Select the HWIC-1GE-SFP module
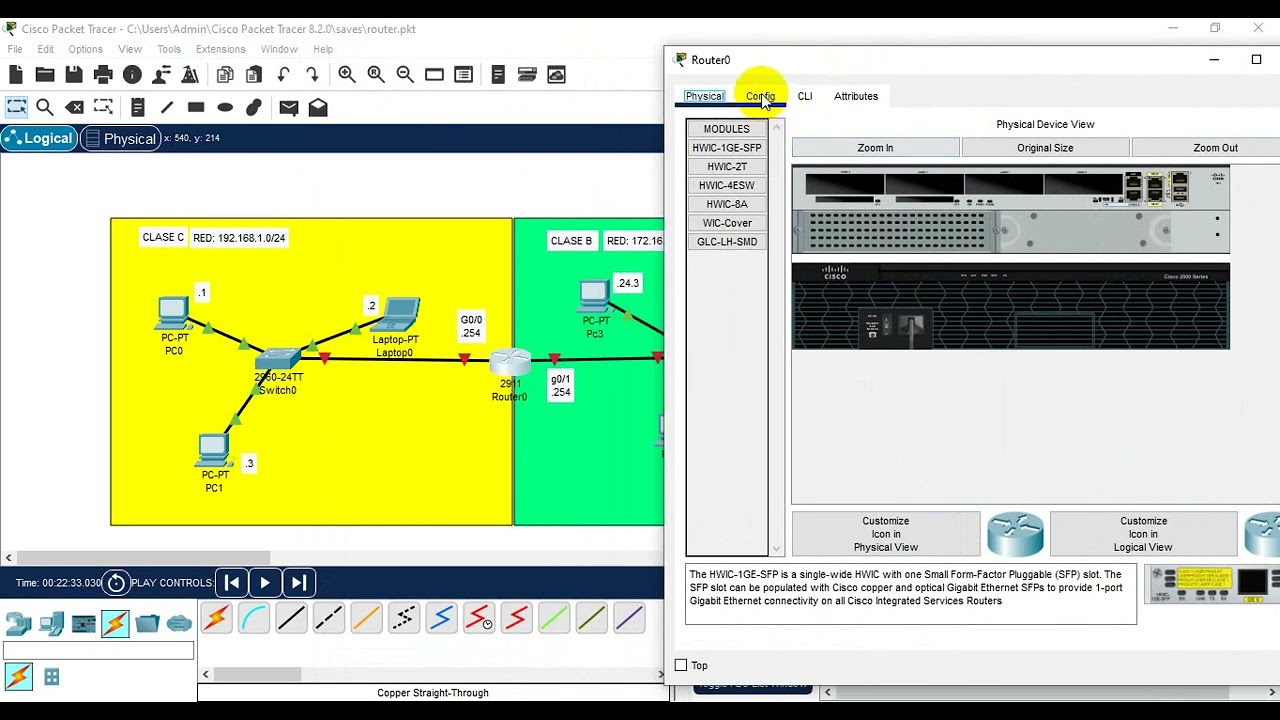This screenshot has height=720, width=1280. [727, 148]
